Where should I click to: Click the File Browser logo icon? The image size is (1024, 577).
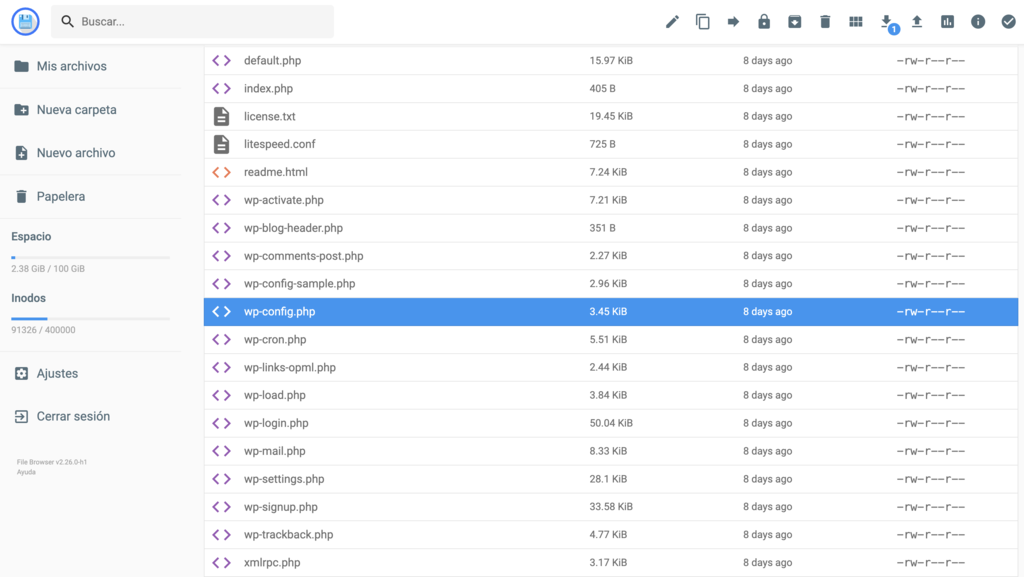pos(24,21)
